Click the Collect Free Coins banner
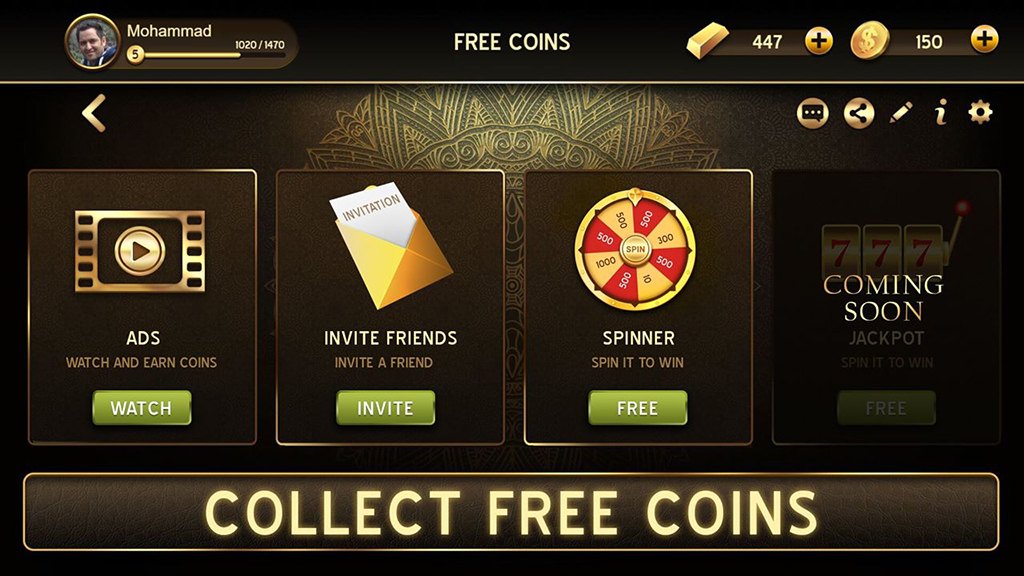Screen dimensions: 1024x576 [x=511, y=512]
